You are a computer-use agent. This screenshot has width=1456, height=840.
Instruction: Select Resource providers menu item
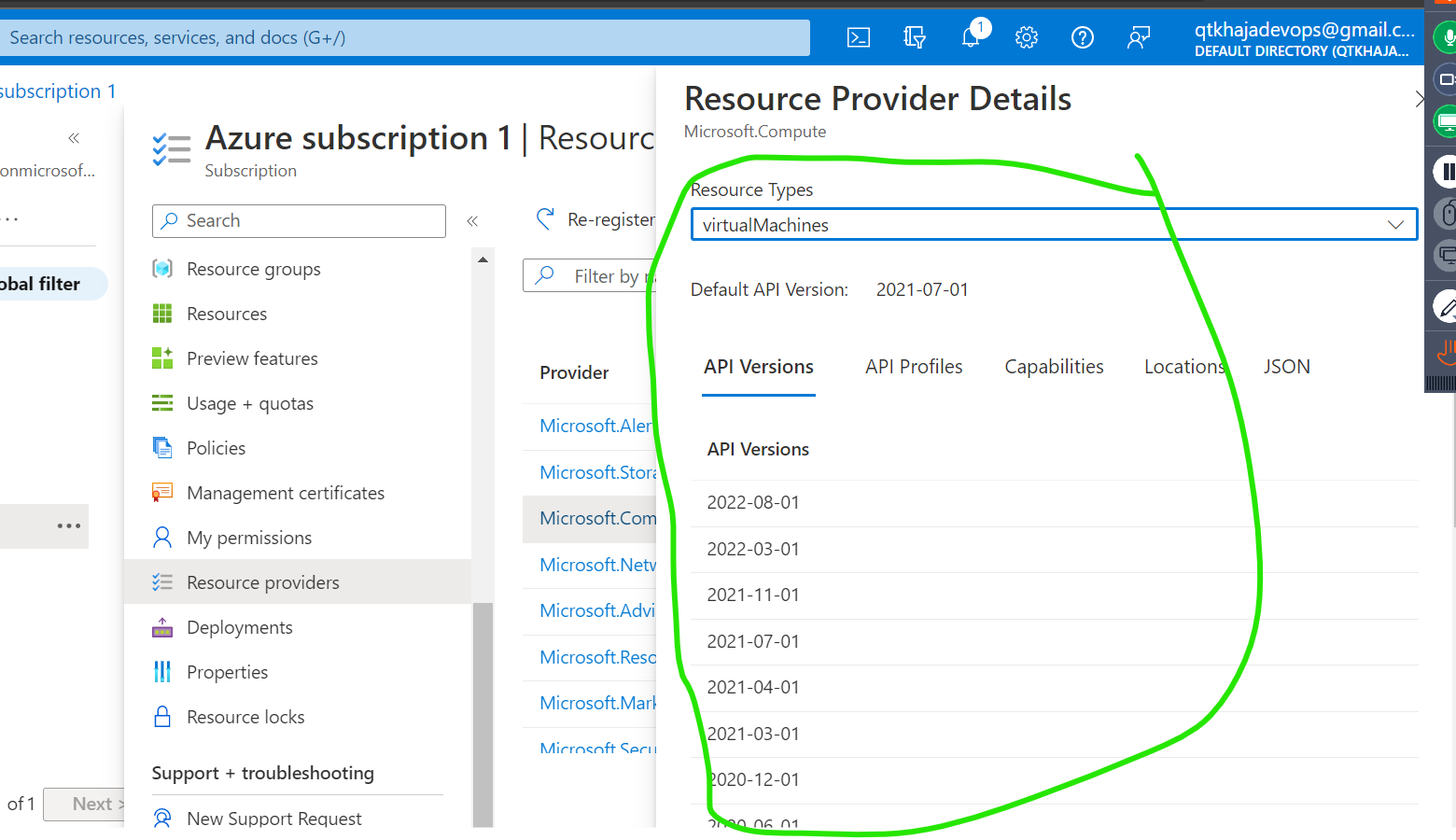298,582
